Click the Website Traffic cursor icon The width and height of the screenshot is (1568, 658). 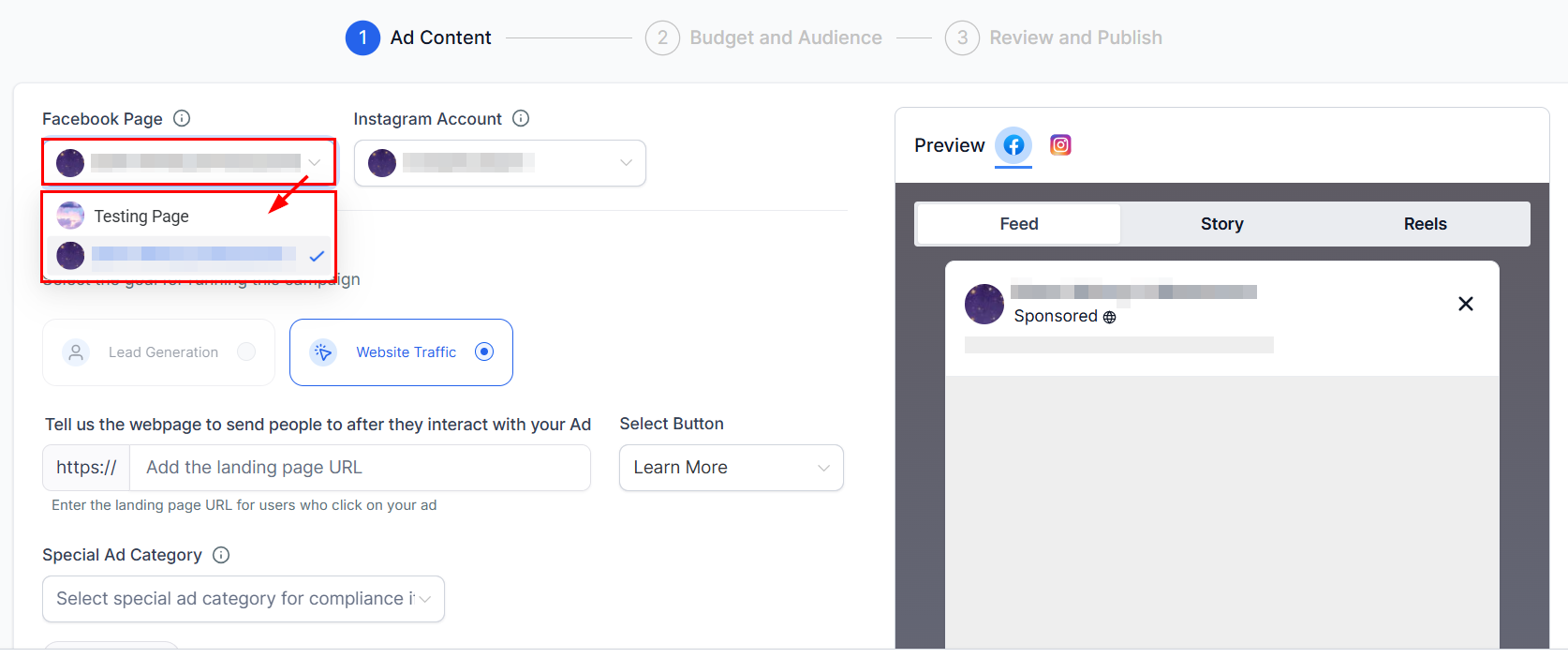323,352
